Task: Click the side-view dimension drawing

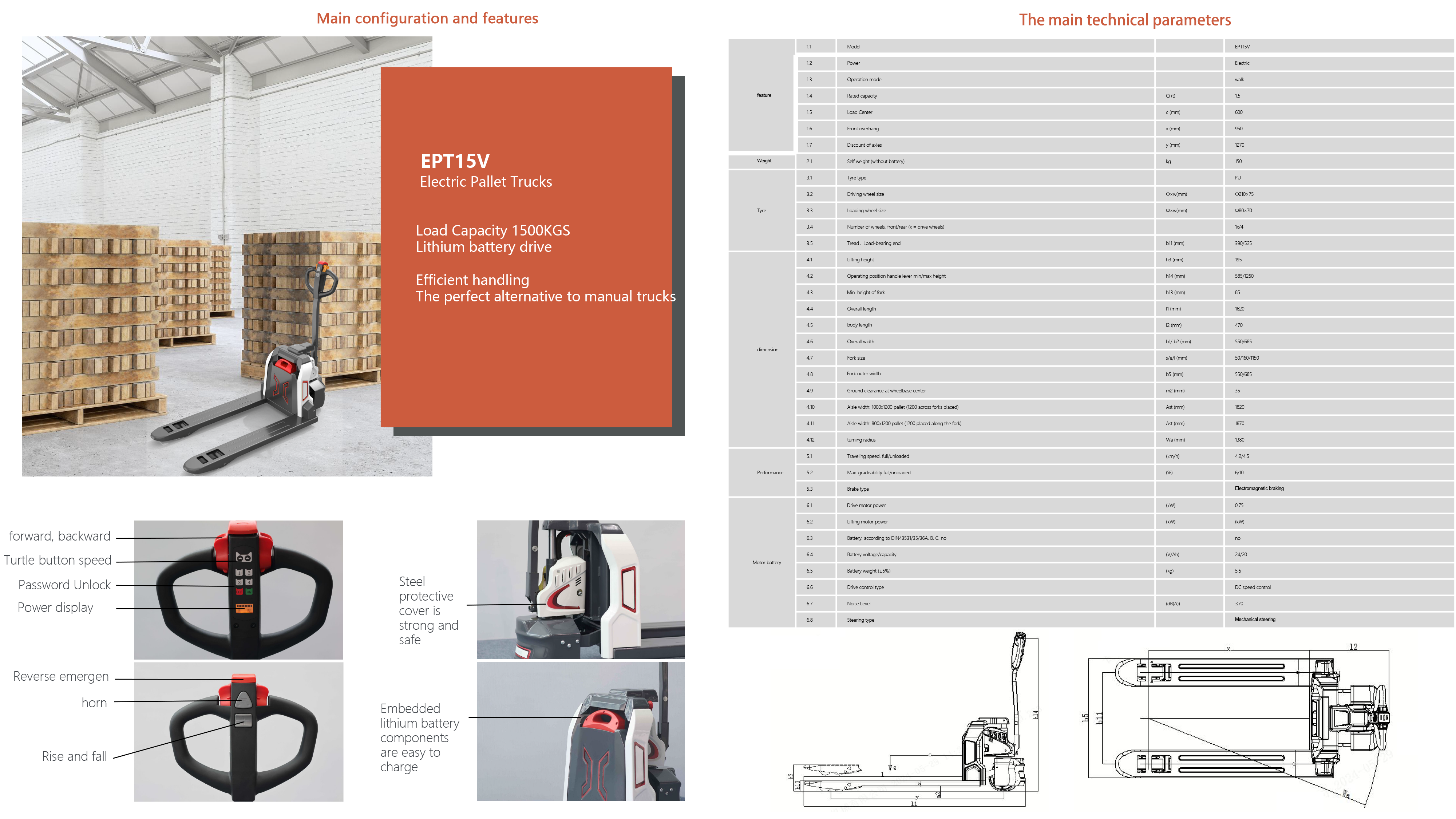Action: (914, 720)
